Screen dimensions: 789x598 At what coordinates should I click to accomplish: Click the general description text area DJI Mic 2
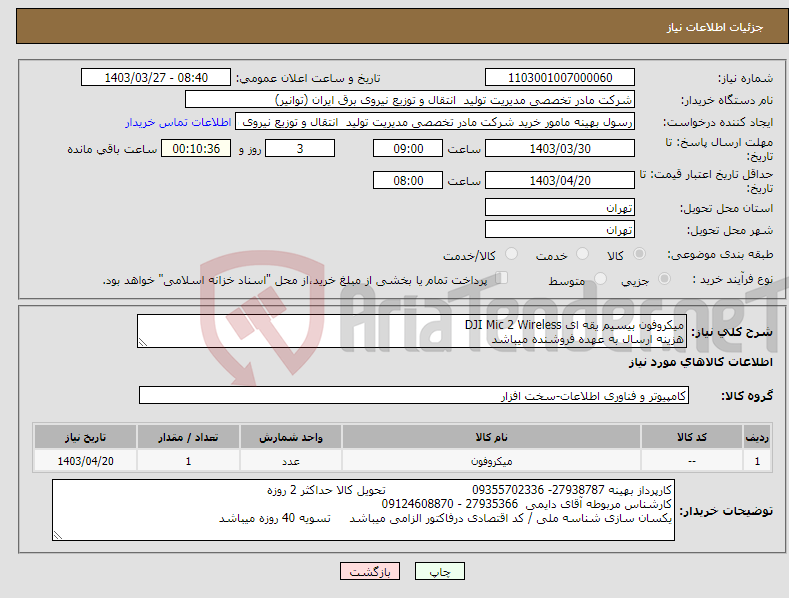[412, 331]
